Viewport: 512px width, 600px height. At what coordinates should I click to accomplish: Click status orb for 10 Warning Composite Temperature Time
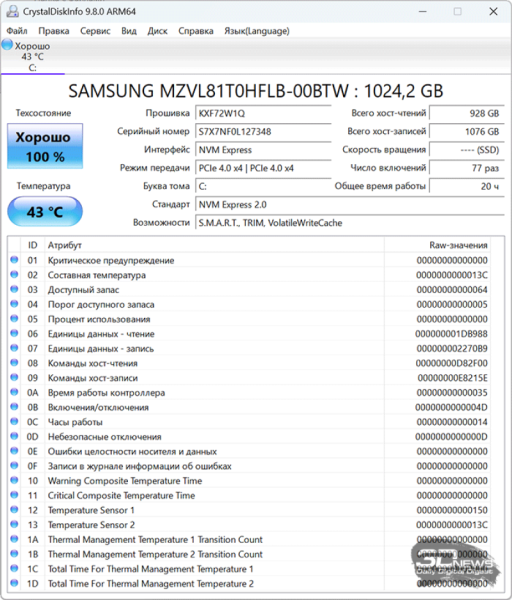[x=14, y=480]
